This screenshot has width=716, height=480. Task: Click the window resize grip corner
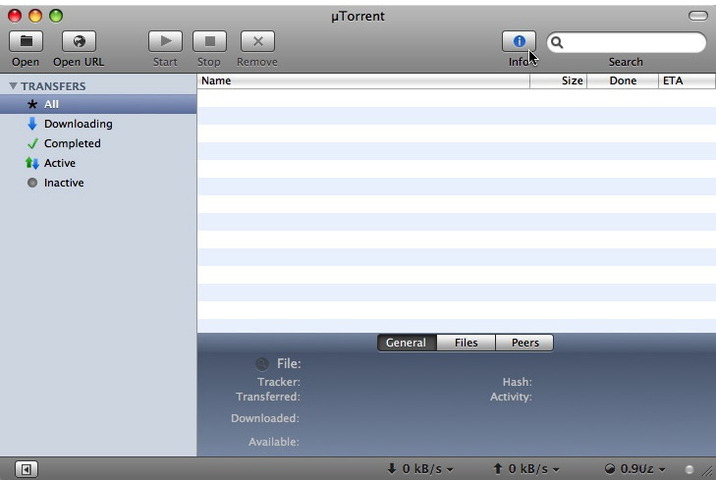point(708,472)
